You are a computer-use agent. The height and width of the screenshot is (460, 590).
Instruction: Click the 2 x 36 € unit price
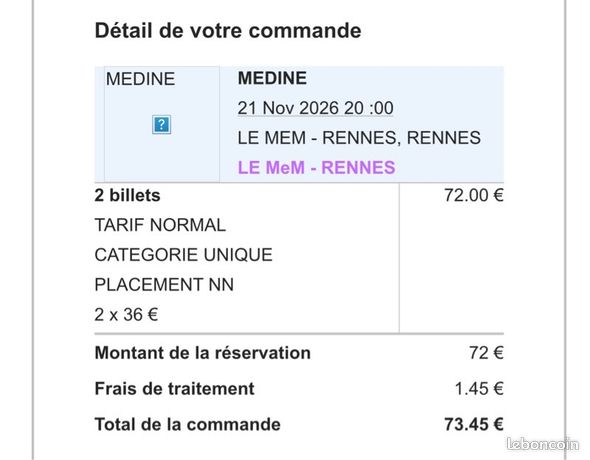pos(126,315)
